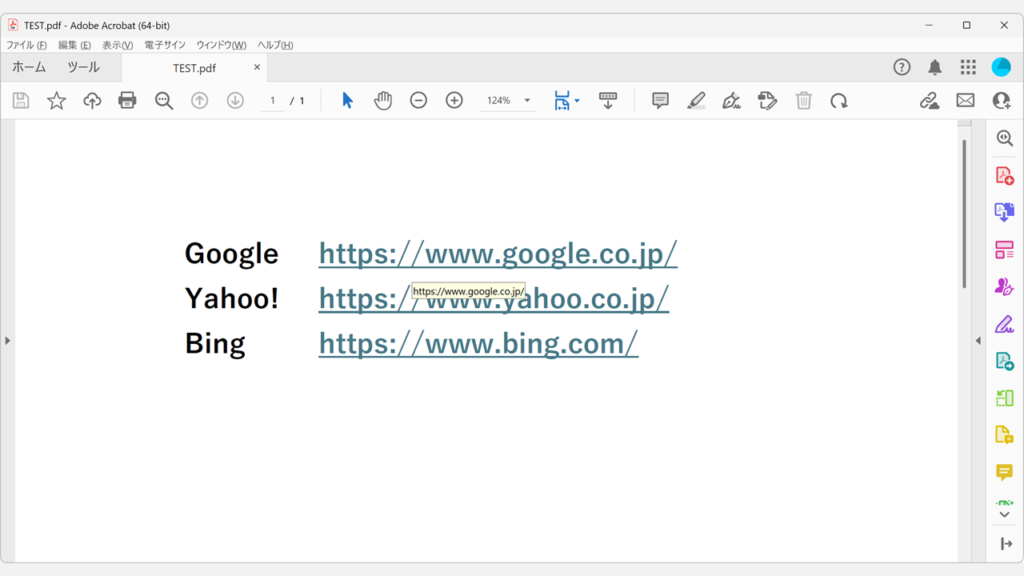This screenshot has height=576, width=1024.
Task: Open the Sign document pen tool
Action: tap(731, 101)
